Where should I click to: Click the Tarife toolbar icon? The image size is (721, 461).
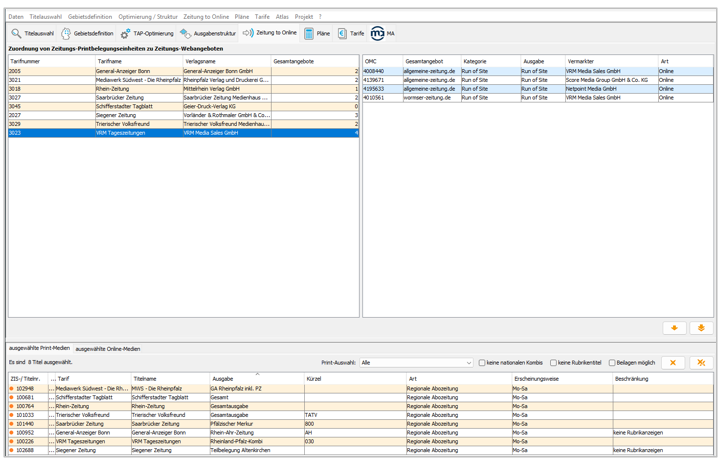coord(342,34)
